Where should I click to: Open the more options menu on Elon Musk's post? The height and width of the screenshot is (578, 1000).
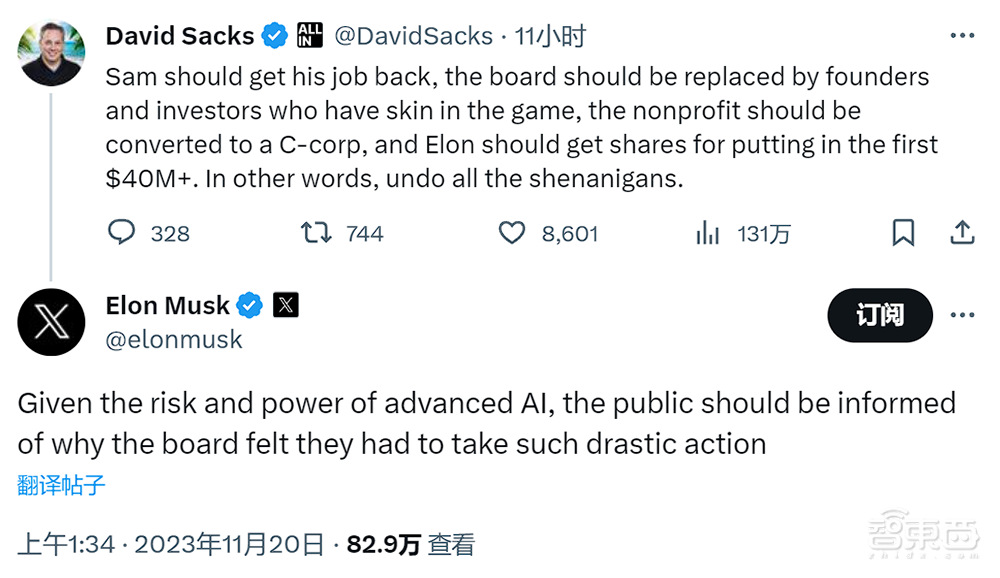(962, 315)
